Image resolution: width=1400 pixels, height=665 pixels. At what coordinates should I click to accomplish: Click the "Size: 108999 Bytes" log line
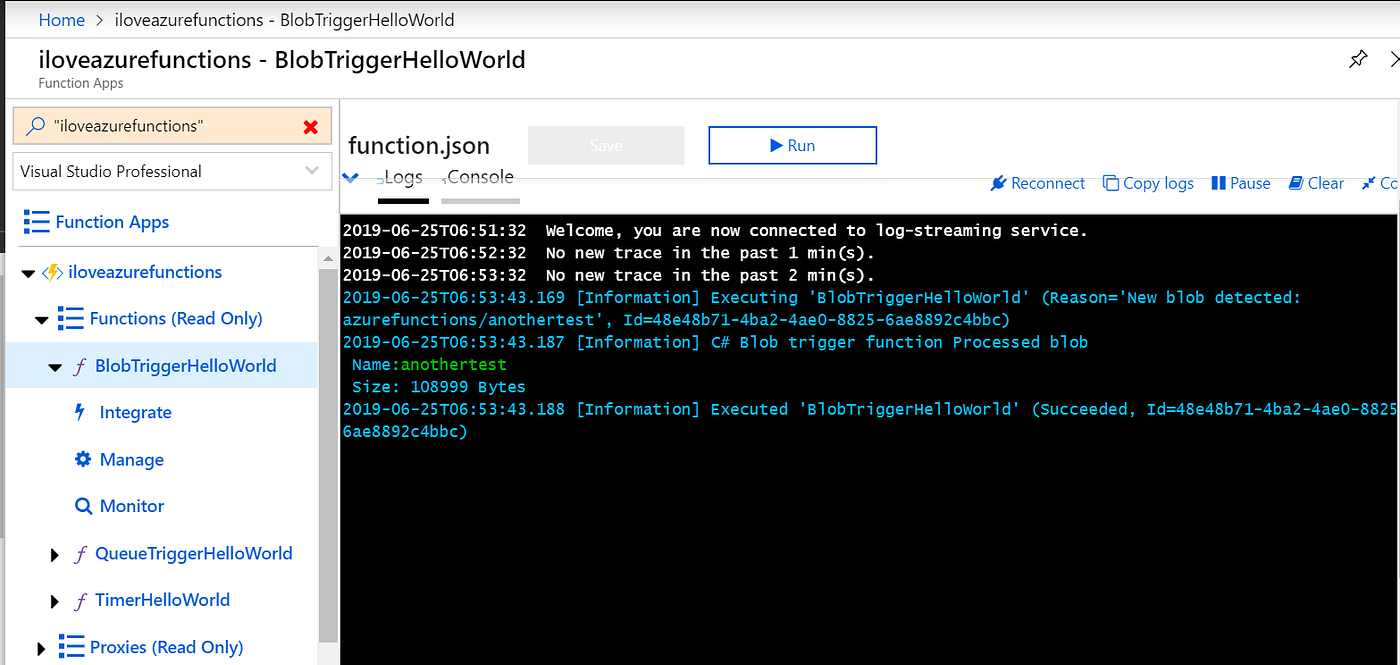[x=438, y=387]
